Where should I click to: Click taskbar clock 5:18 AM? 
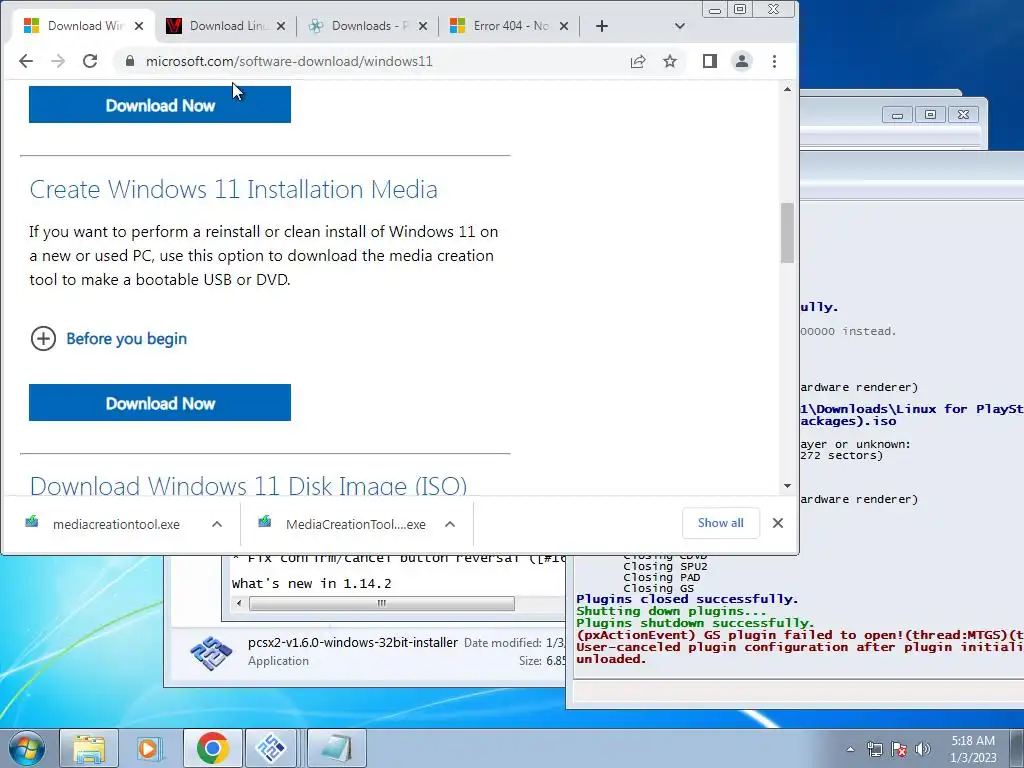973,741
